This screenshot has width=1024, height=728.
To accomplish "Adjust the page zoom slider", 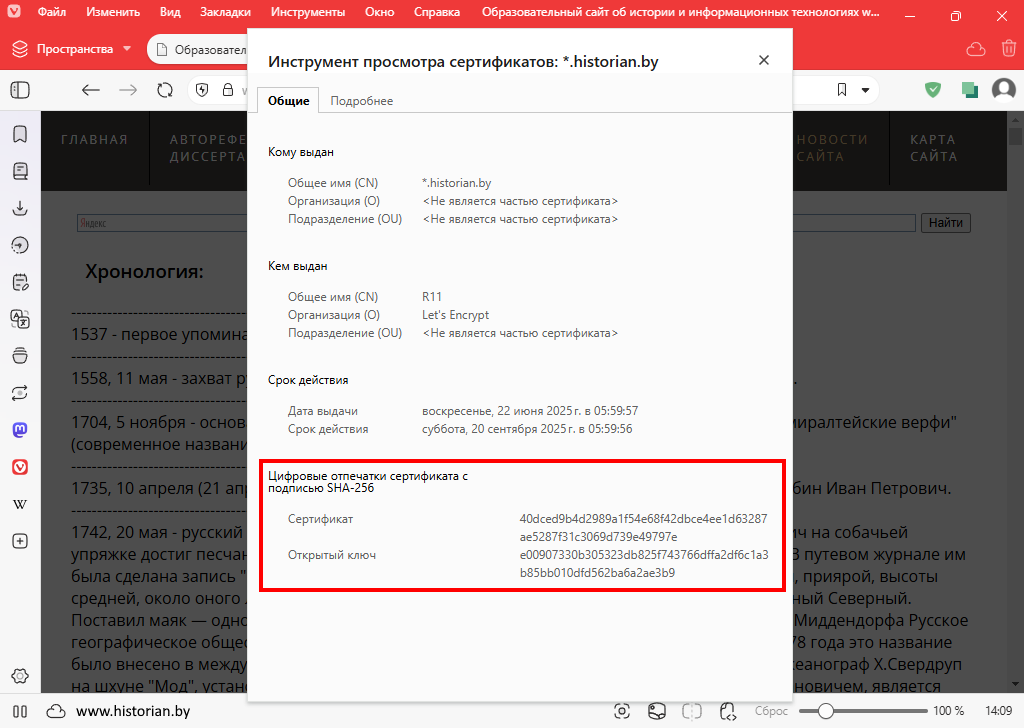I will point(826,711).
